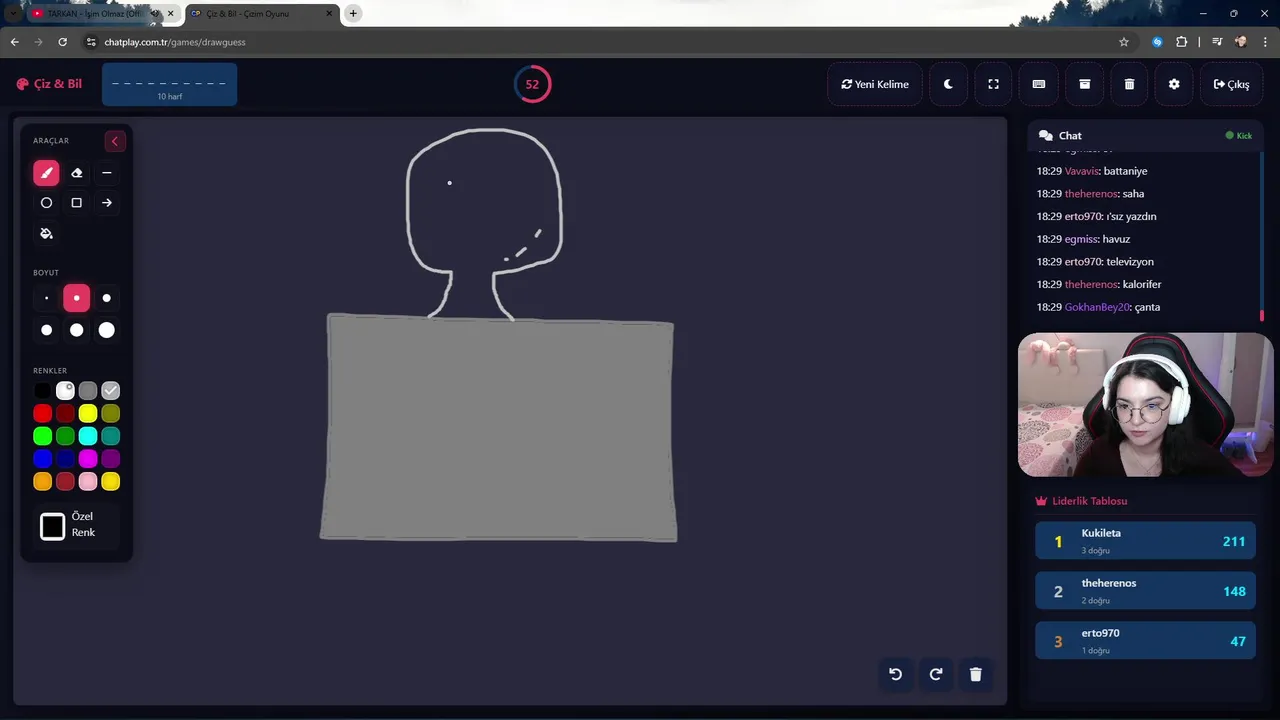The image size is (1280, 720).
Task: Choose the smallest brush size
Action: pyautogui.click(x=46, y=298)
